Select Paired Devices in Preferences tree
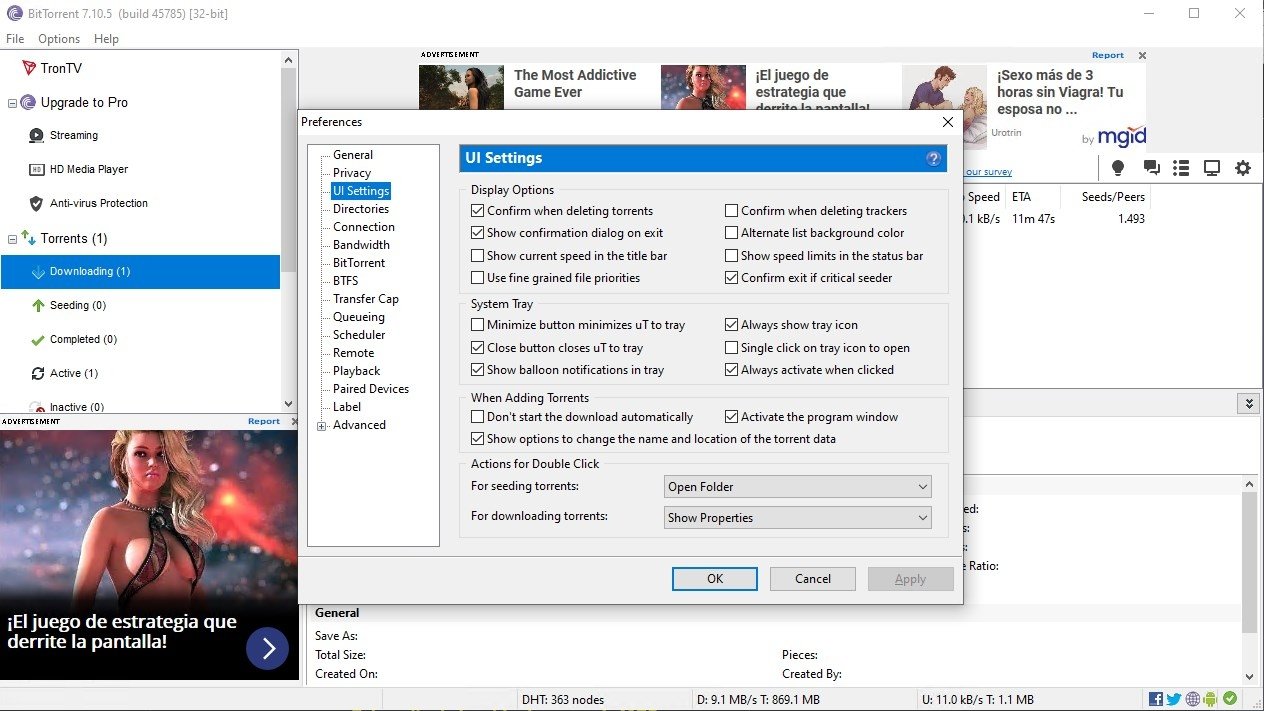This screenshot has height=711, width=1264. 371,389
